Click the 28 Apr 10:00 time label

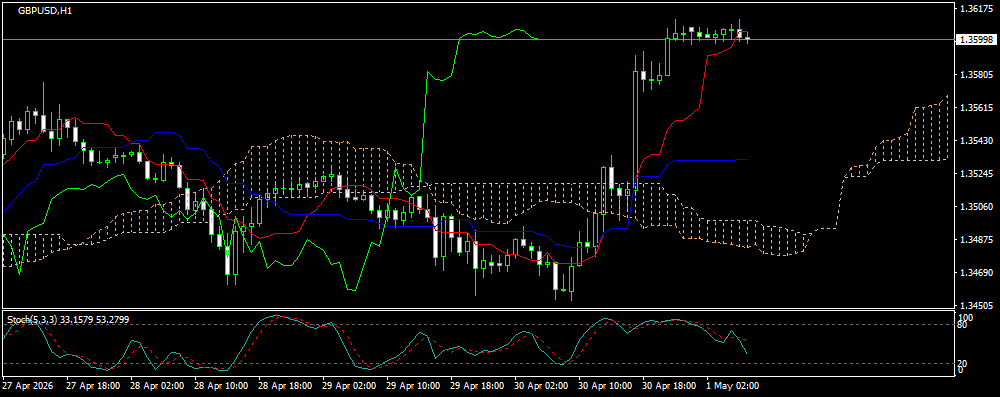click(x=221, y=386)
